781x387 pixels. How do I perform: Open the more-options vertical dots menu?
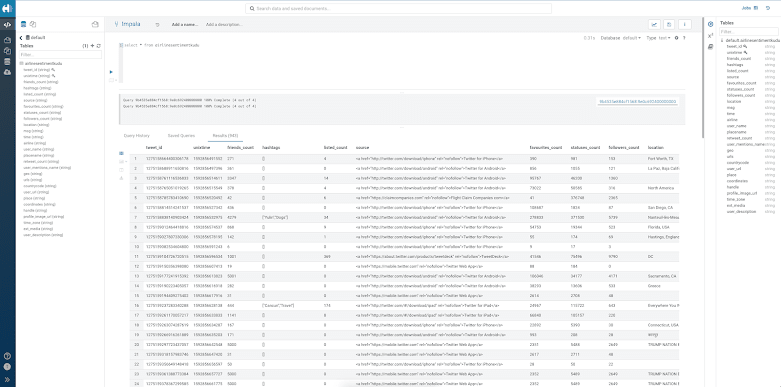[x=685, y=24]
